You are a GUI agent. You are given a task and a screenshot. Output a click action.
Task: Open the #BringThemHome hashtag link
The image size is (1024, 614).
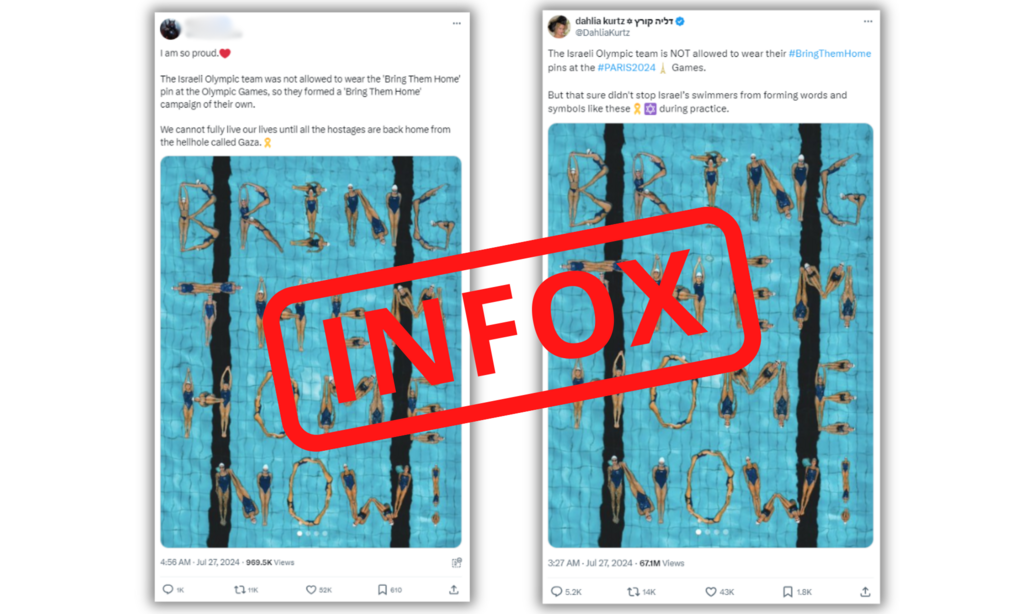tap(829, 54)
